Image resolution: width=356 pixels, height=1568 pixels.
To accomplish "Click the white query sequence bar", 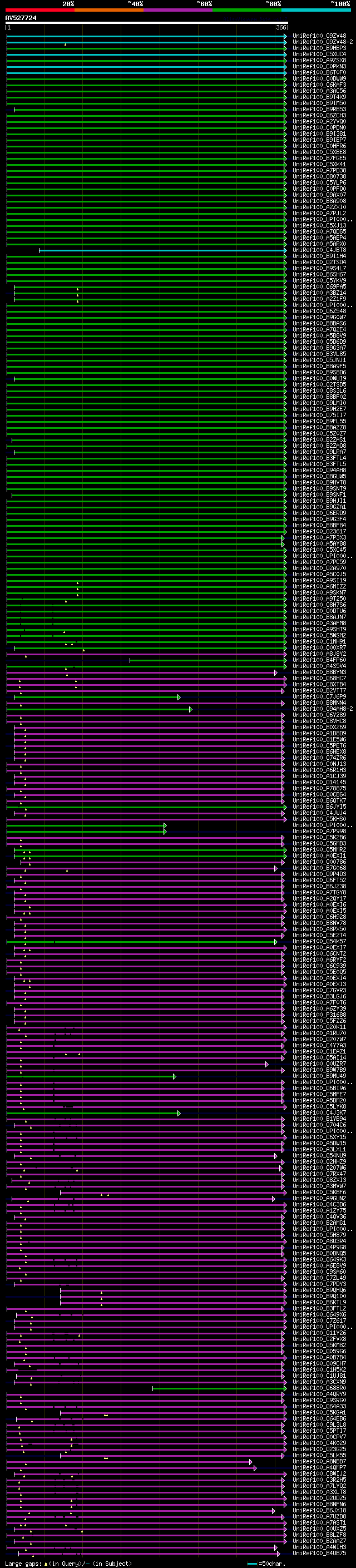I will point(147,23).
